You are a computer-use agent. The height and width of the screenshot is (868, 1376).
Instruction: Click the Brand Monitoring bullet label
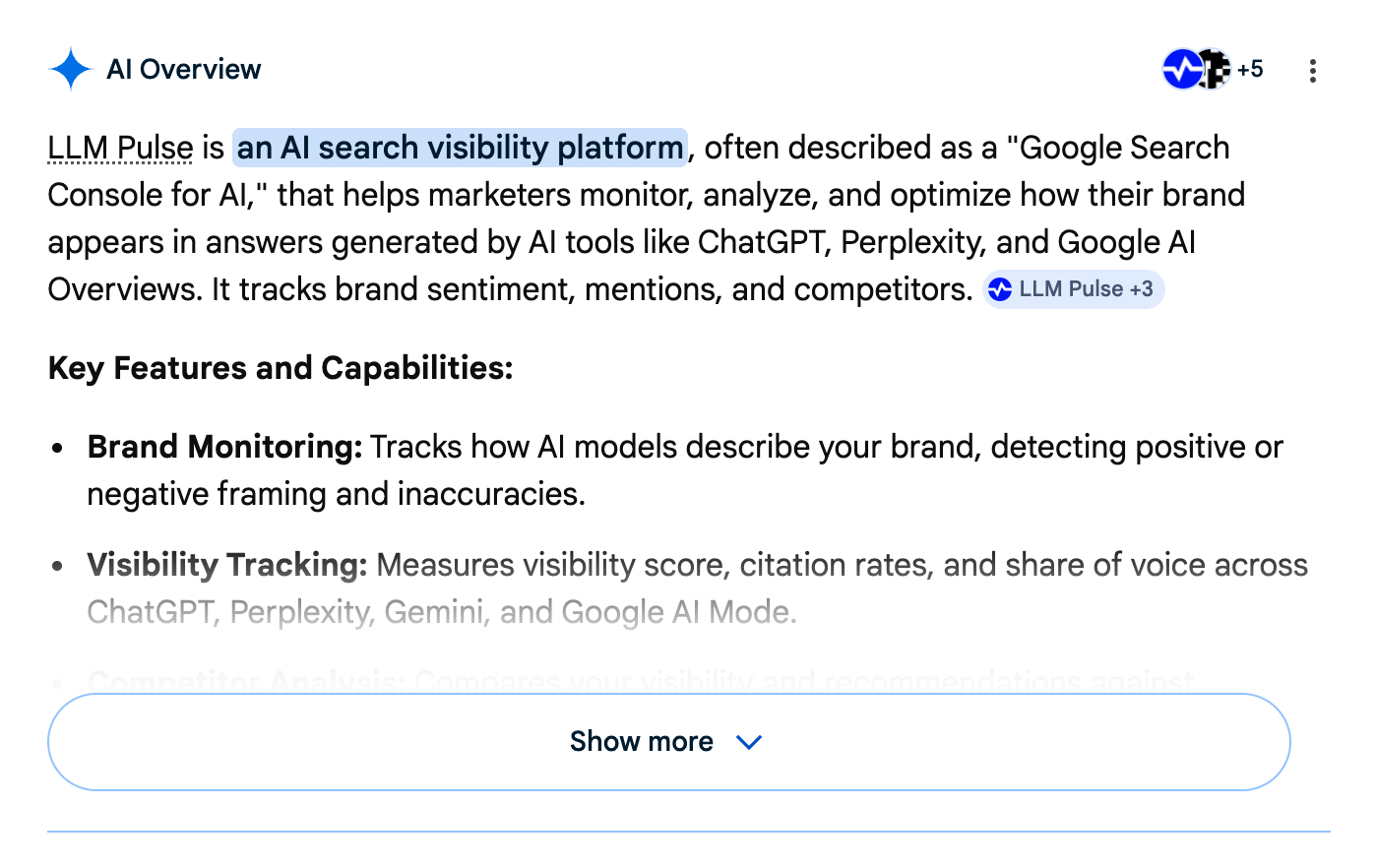(224, 447)
